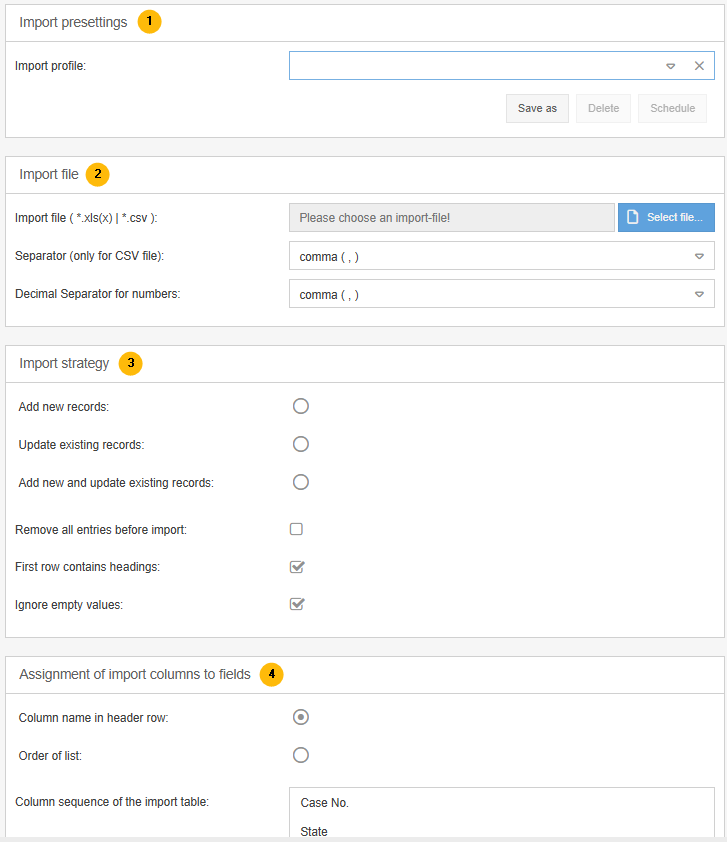Toggle 'First row contains headings' checkbox
This screenshot has height=842, width=727.
point(296,567)
